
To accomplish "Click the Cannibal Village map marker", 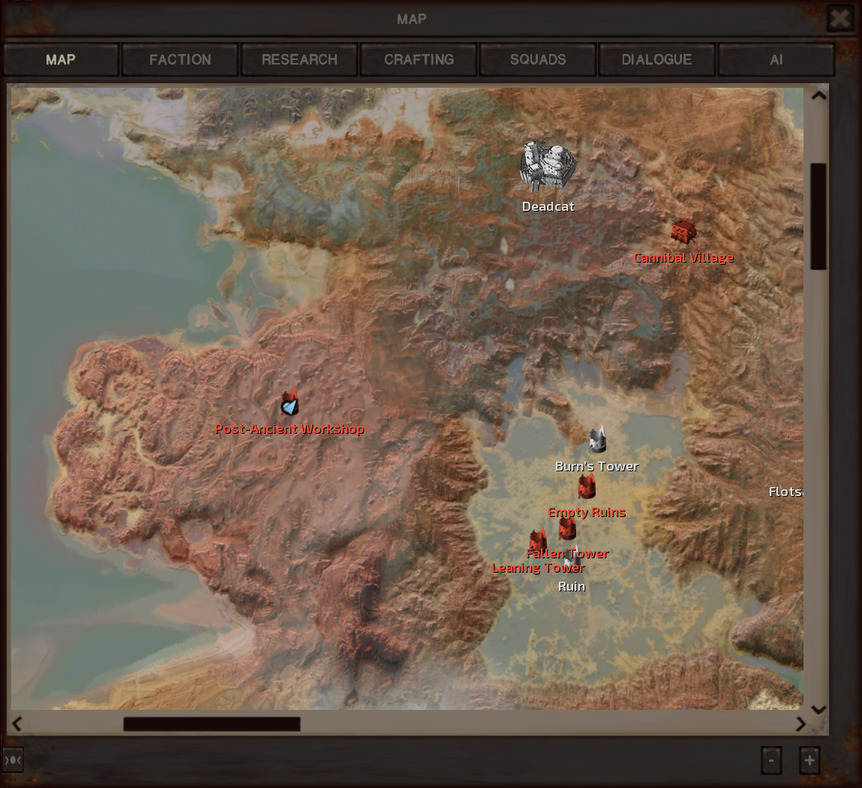I will (x=683, y=231).
